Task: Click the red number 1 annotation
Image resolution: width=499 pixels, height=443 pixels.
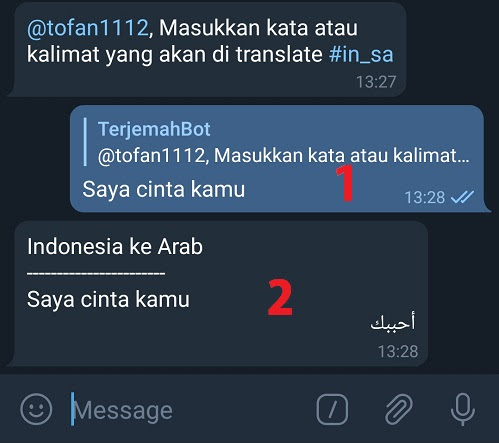Action: (x=345, y=183)
